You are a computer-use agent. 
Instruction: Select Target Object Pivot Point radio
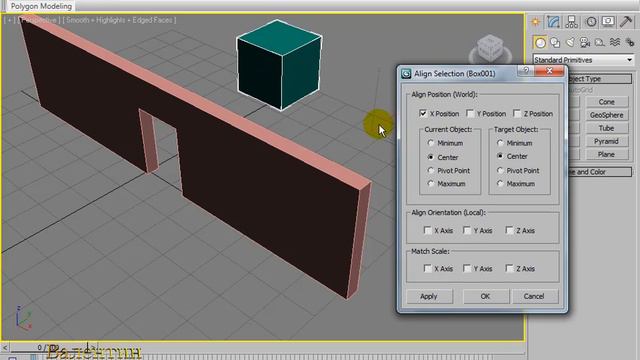tap(500, 171)
